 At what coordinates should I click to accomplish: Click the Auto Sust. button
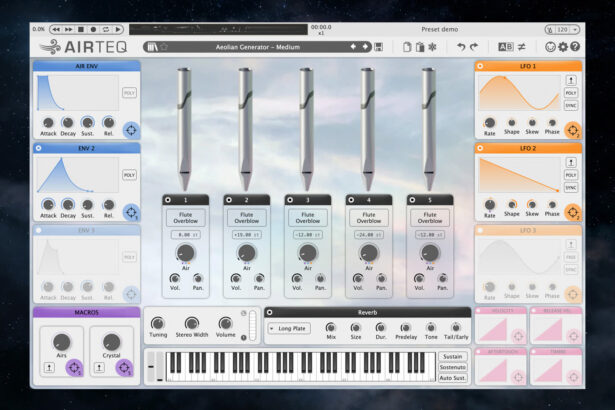453,378
